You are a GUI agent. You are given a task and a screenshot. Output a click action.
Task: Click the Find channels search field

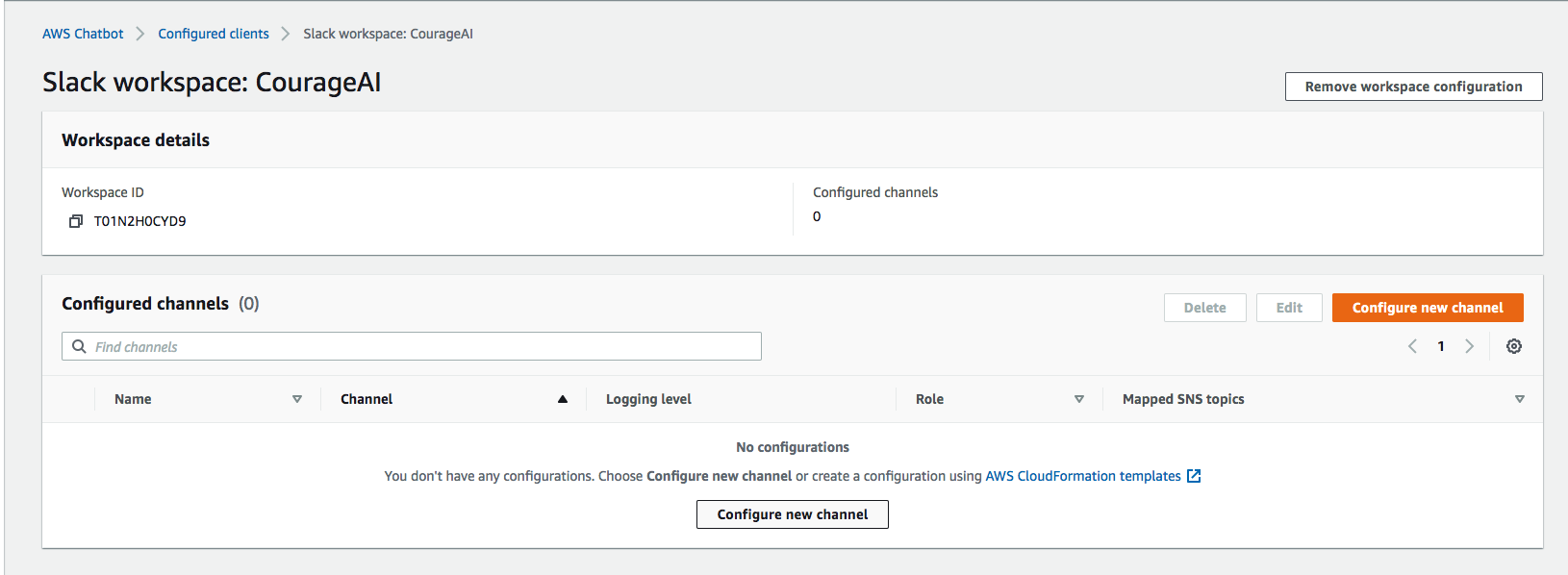tap(412, 346)
